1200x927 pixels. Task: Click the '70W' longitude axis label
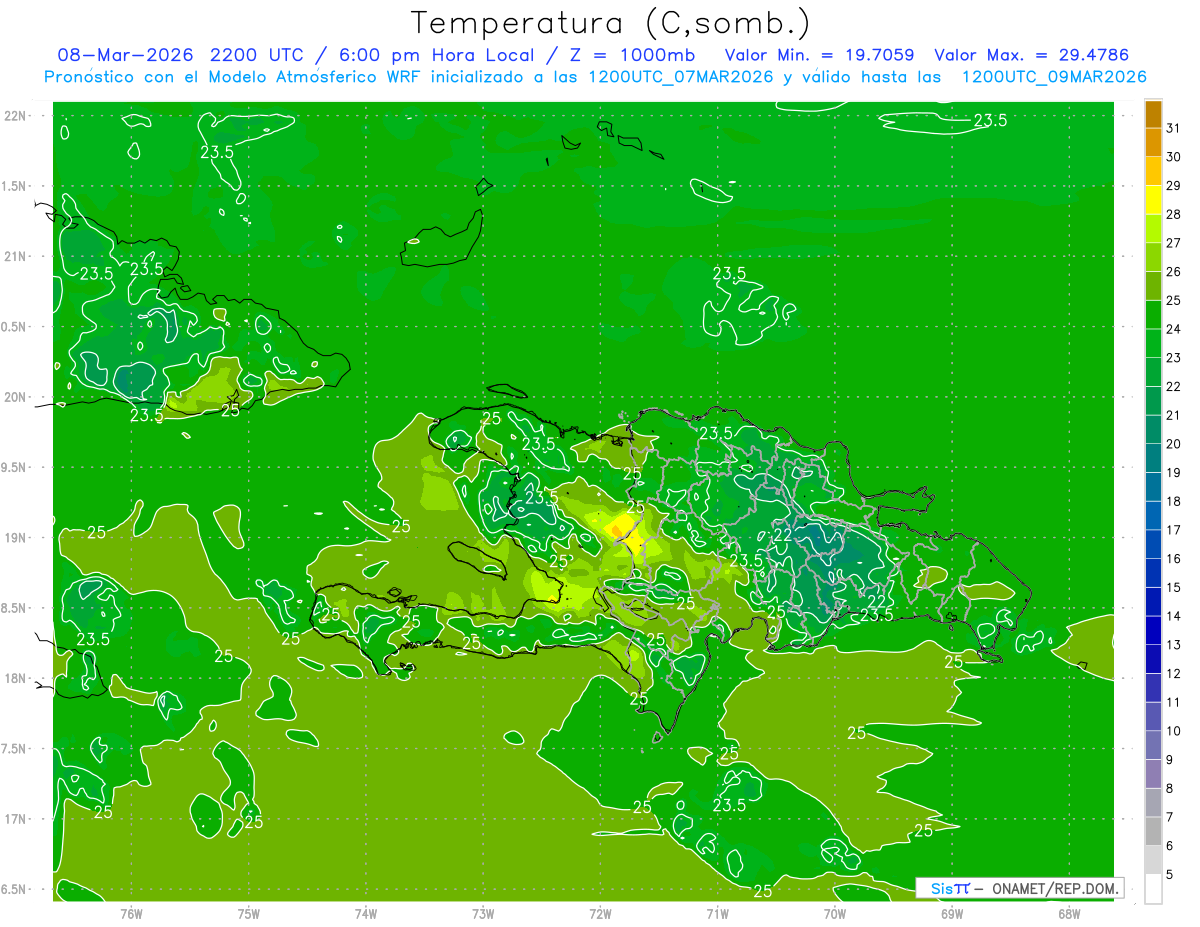point(835,913)
